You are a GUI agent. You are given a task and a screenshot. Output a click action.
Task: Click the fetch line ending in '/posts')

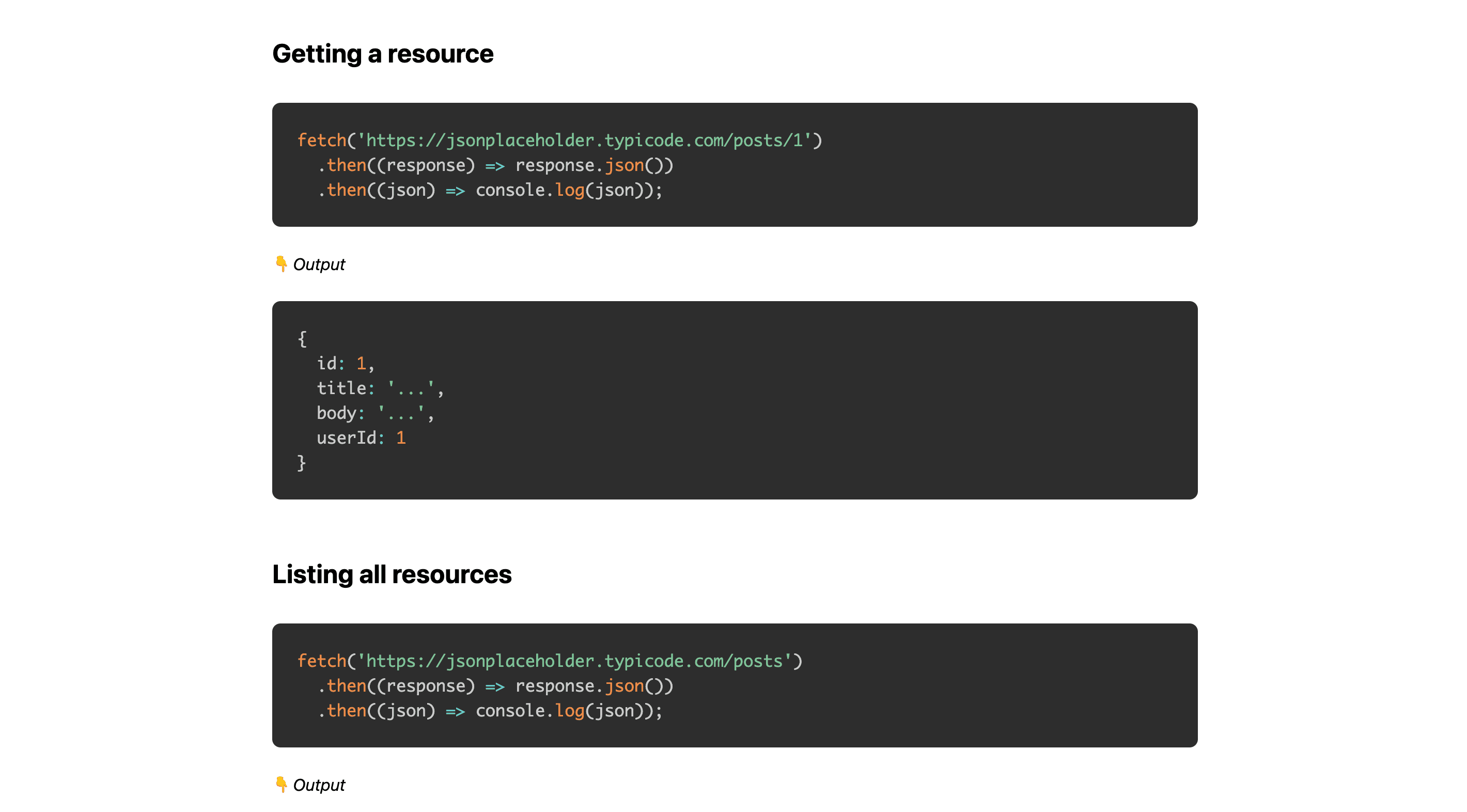(550, 661)
